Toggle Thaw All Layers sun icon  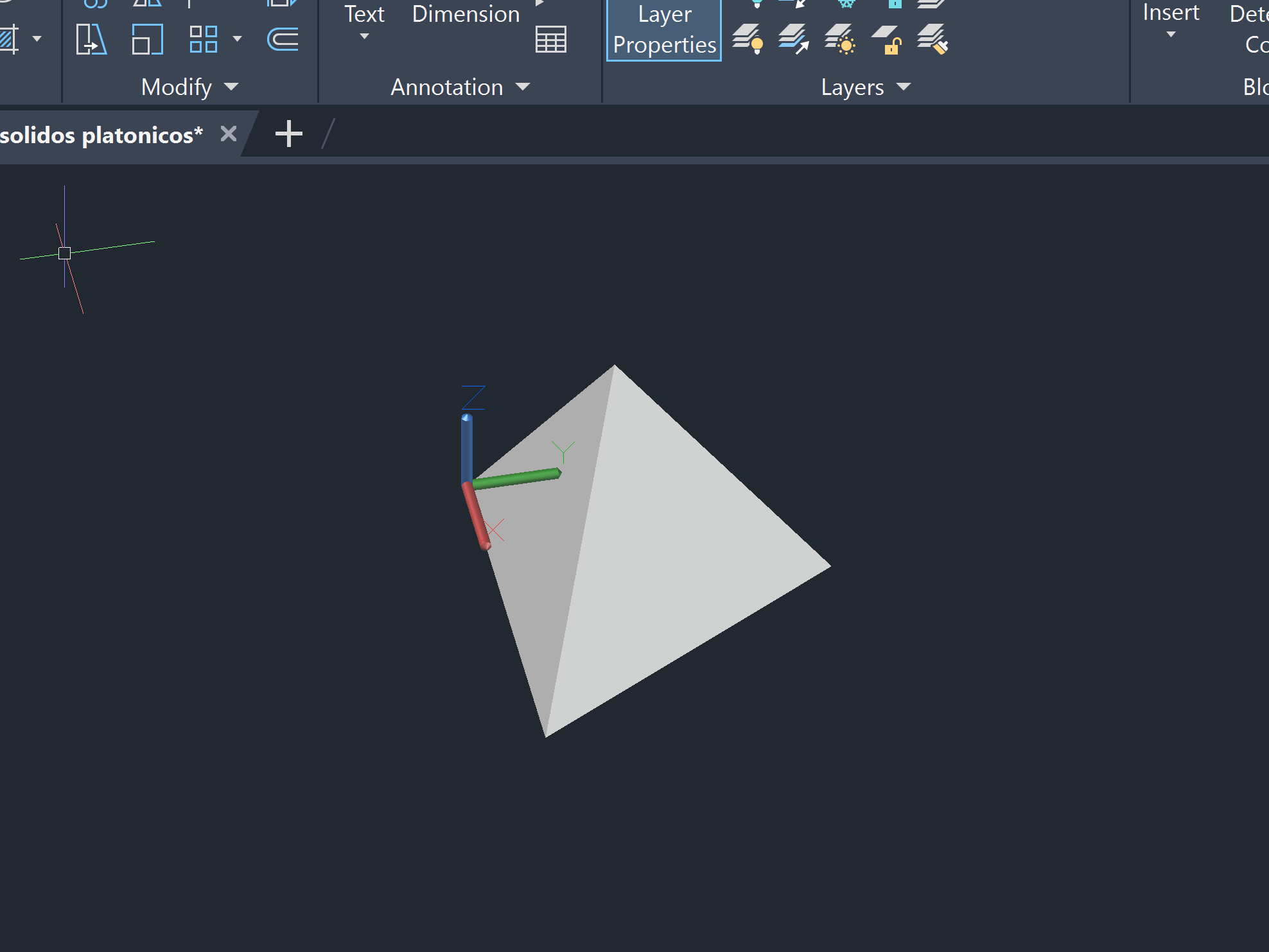pos(840,39)
